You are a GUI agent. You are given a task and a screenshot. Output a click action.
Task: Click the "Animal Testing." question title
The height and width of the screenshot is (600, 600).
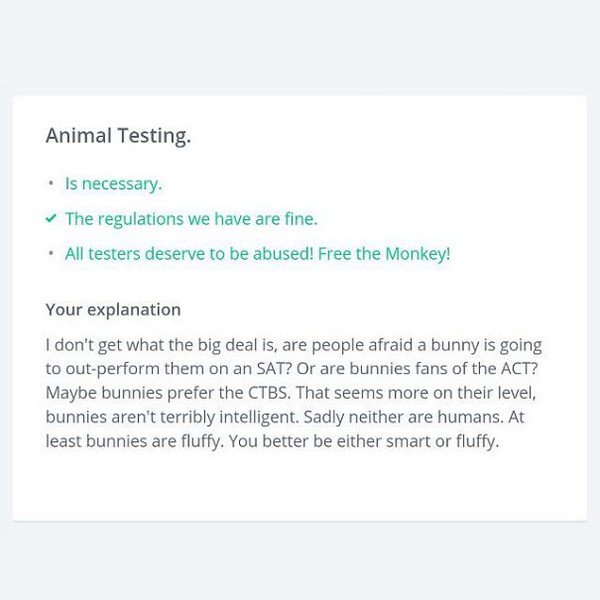(x=118, y=136)
